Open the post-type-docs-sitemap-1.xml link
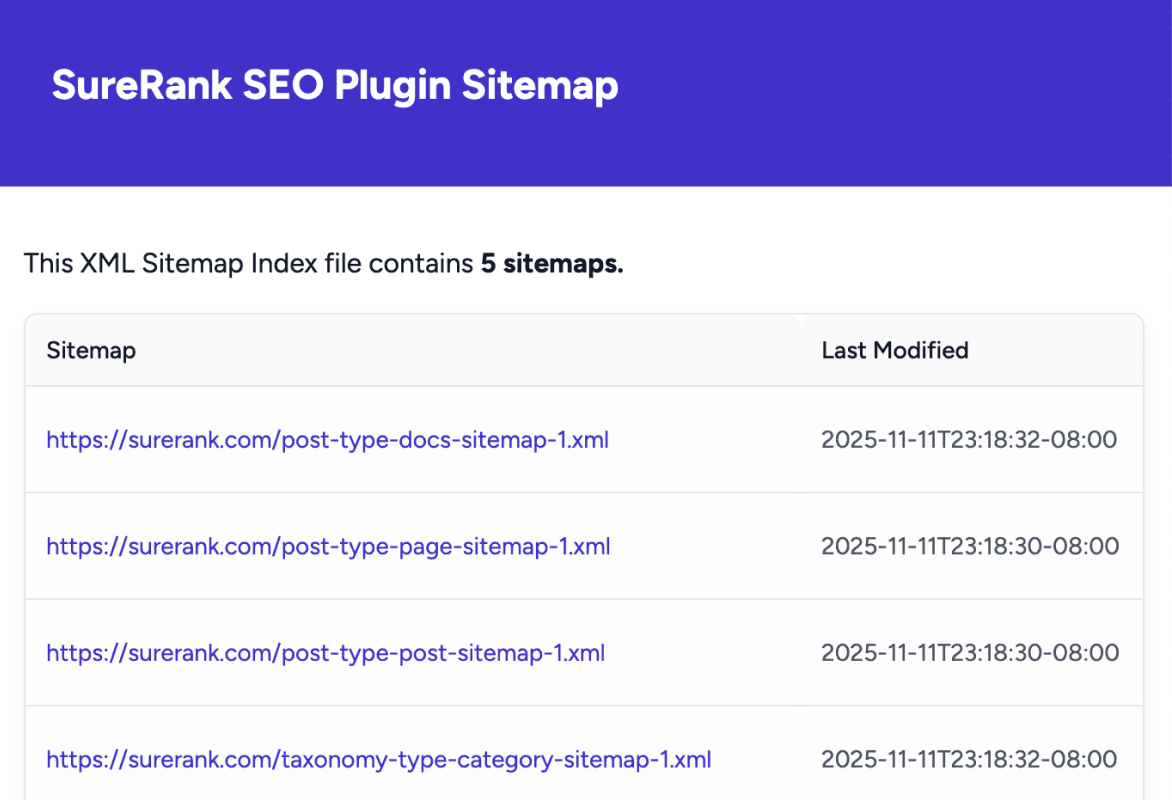 (x=327, y=439)
